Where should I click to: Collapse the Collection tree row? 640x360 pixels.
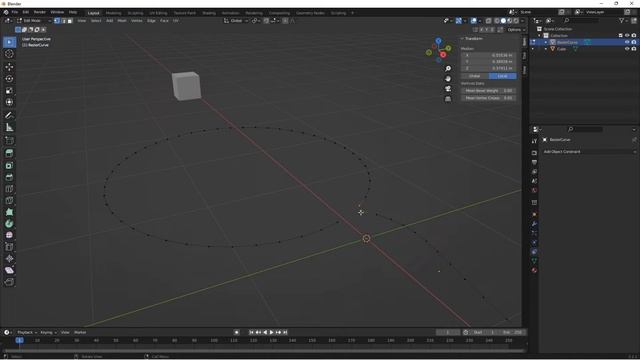coord(539,36)
